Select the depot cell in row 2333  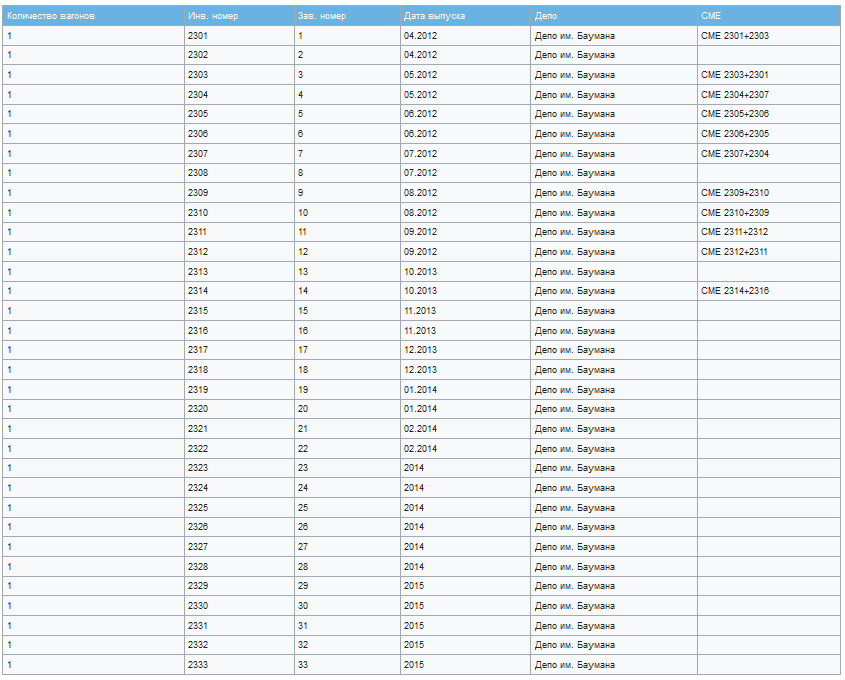click(575, 665)
